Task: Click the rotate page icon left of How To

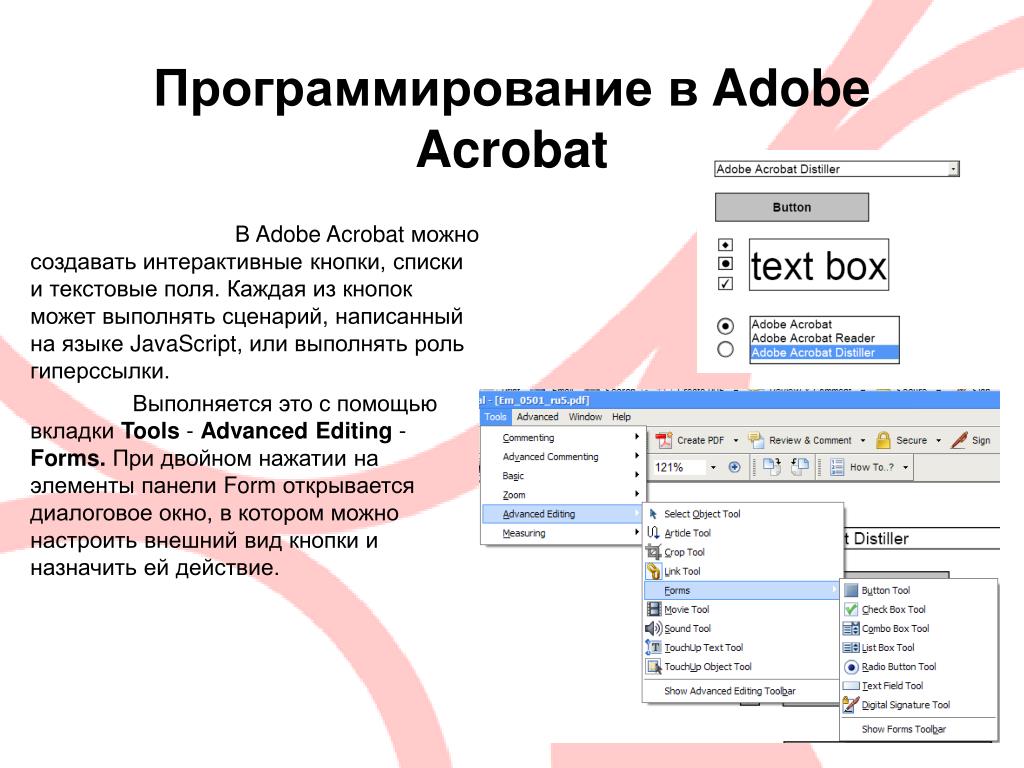Action: [x=799, y=466]
